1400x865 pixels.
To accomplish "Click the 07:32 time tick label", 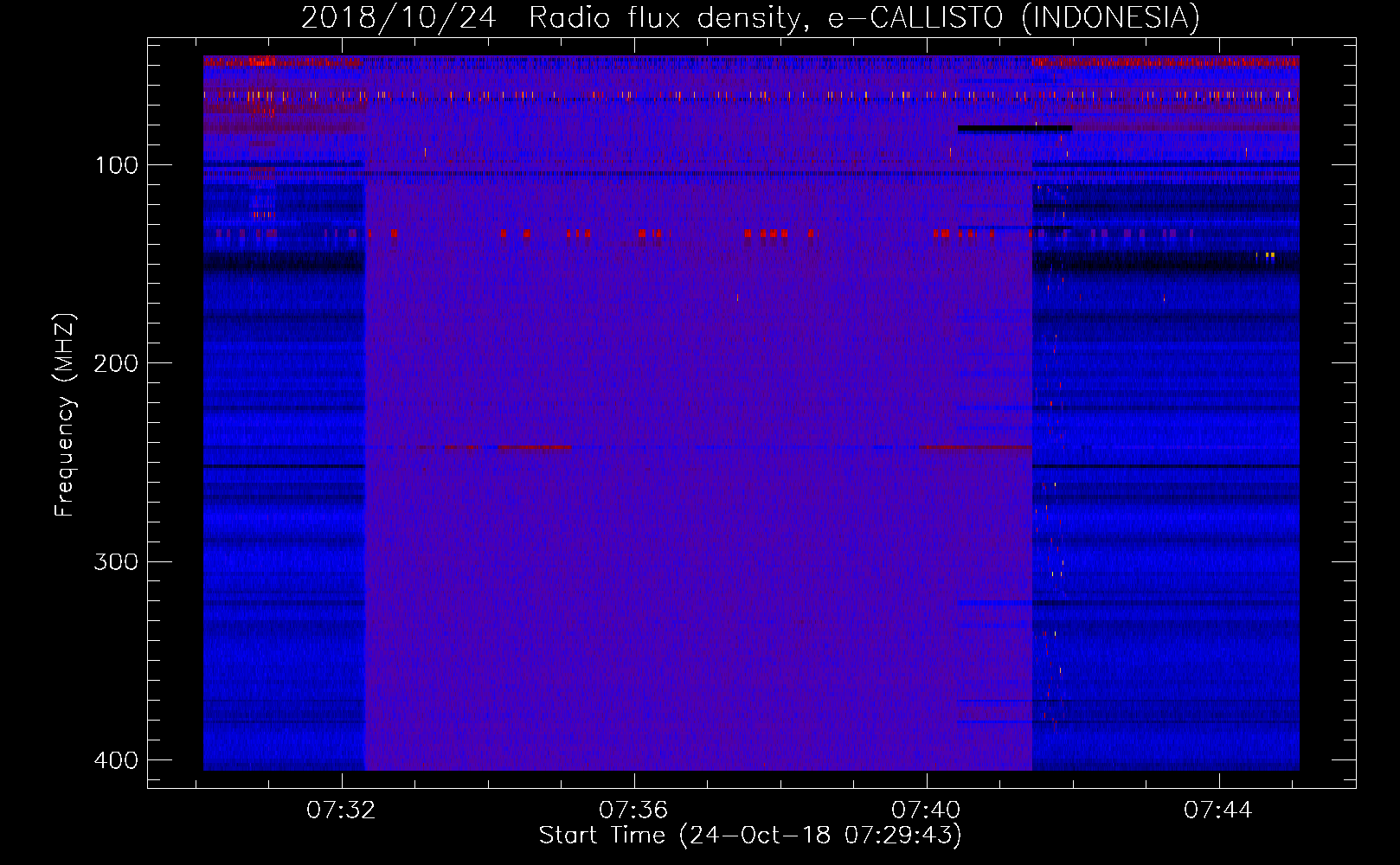I will click(x=341, y=811).
